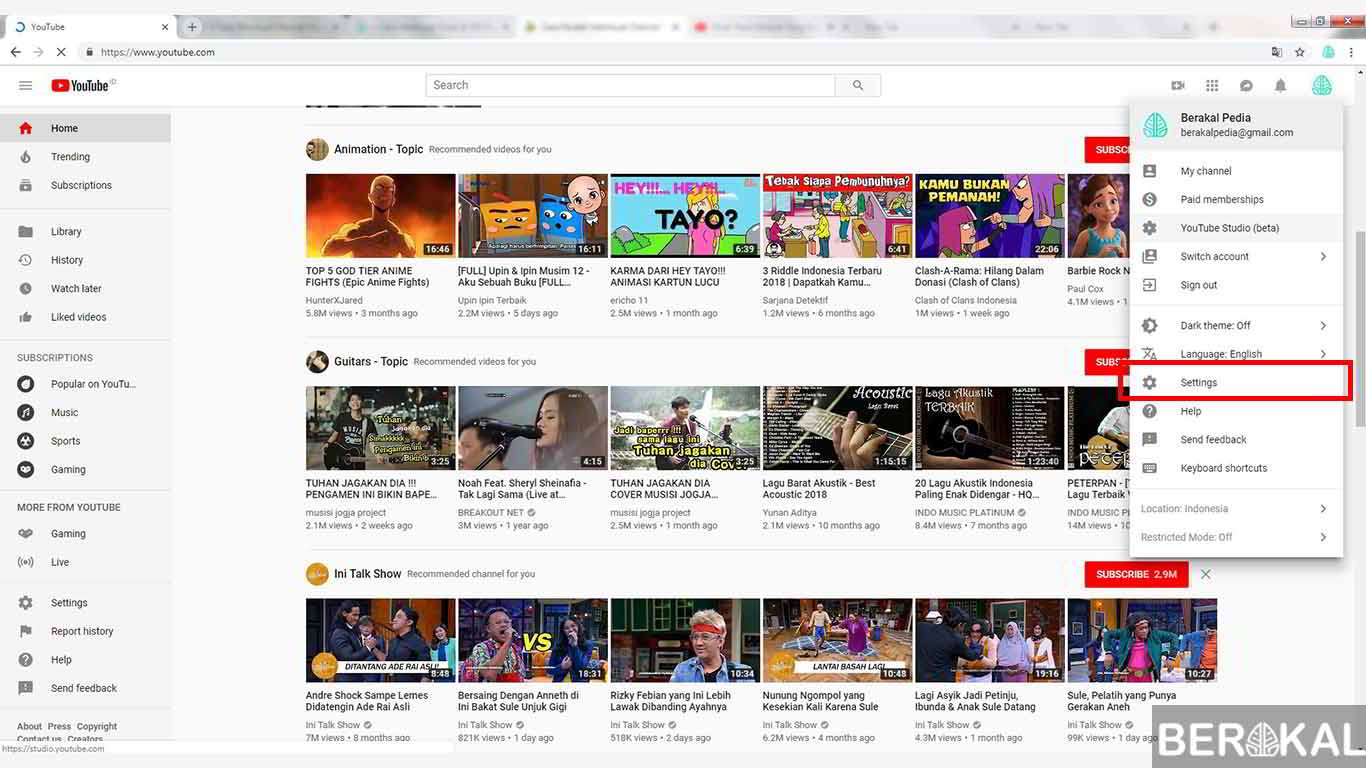Image resolution: width=1366 pixels, height=768 pixels.
Task: Click the Live broadcast icon in sidebar
Action: (x=26, y=562)
